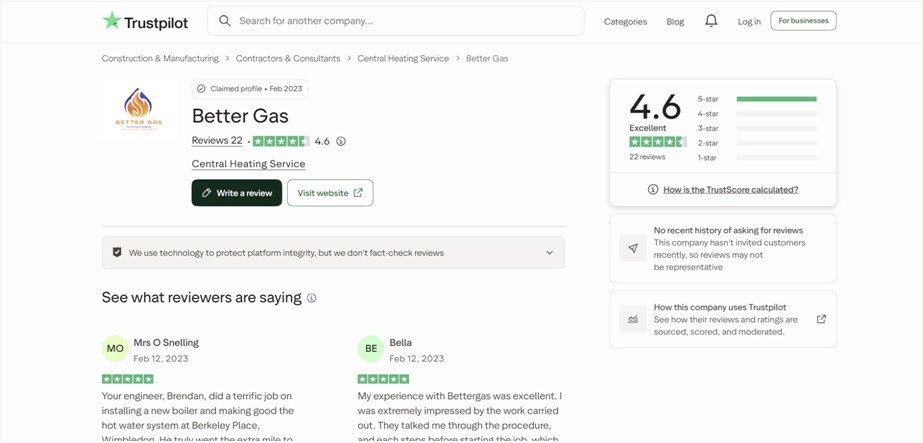The image size is (923, 443).
Task: Click Central Heating Service category link below title
Action: click(x=248, y=164)
